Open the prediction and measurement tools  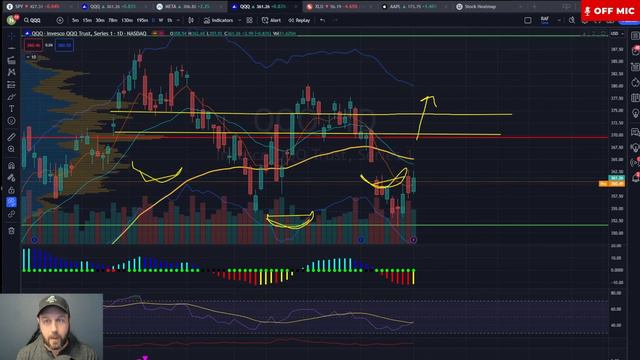pos(11,84)
